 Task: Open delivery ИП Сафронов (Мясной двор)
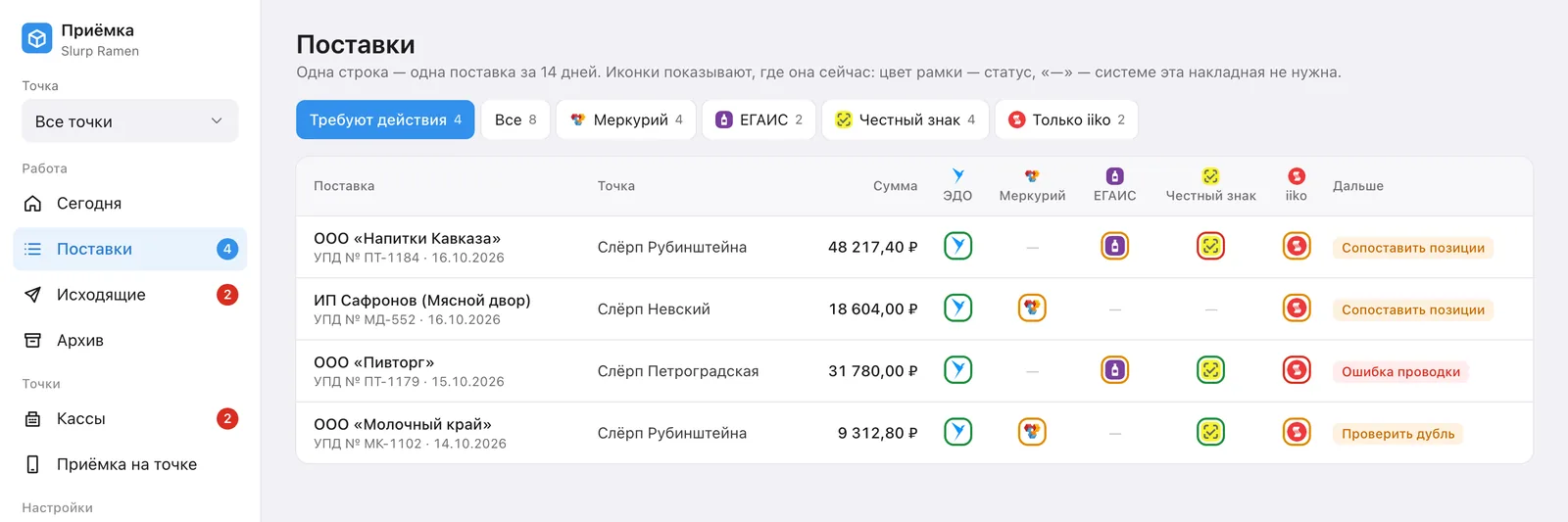coord(421,300)
